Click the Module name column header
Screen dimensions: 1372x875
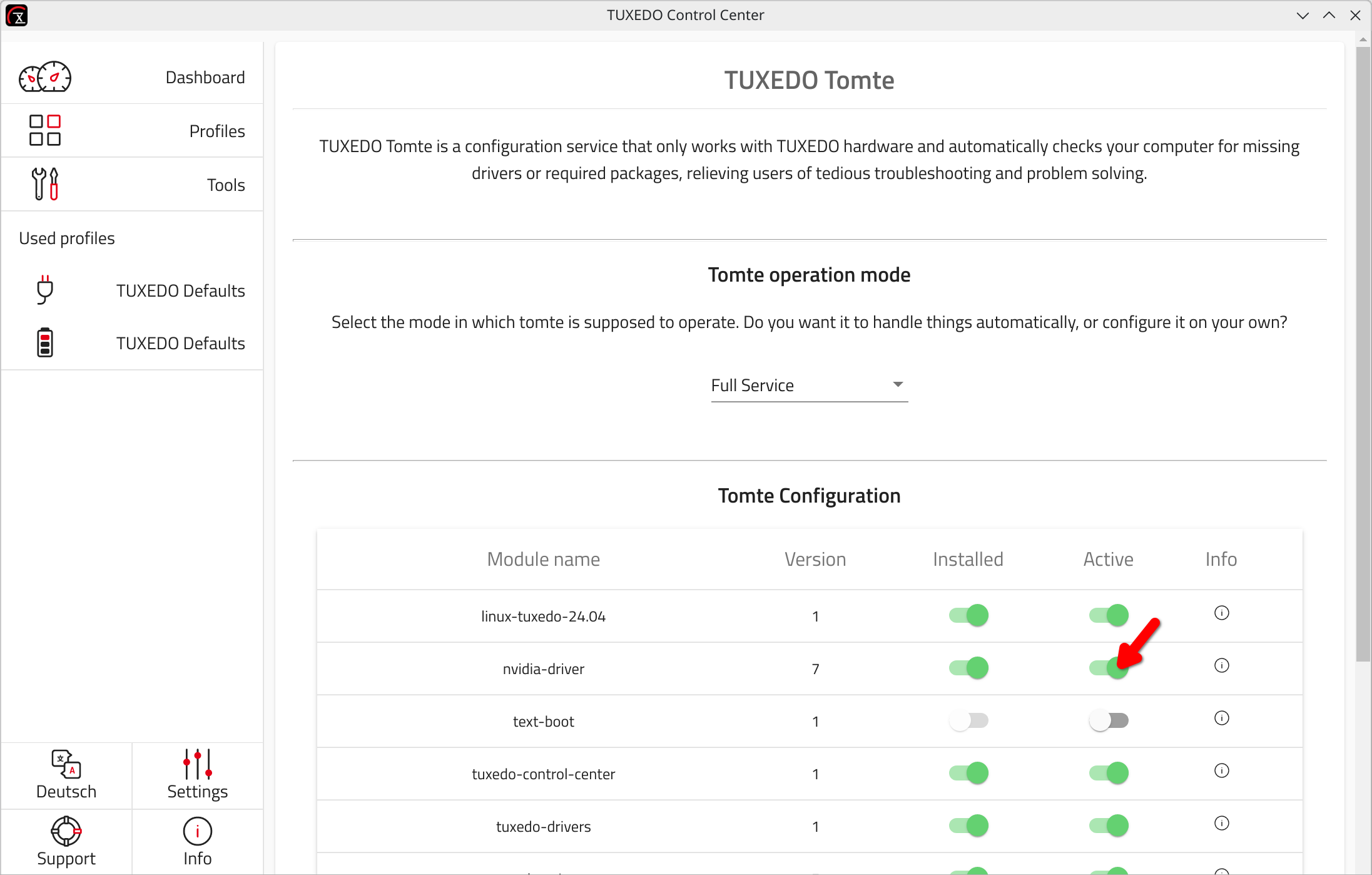[544, 559]
